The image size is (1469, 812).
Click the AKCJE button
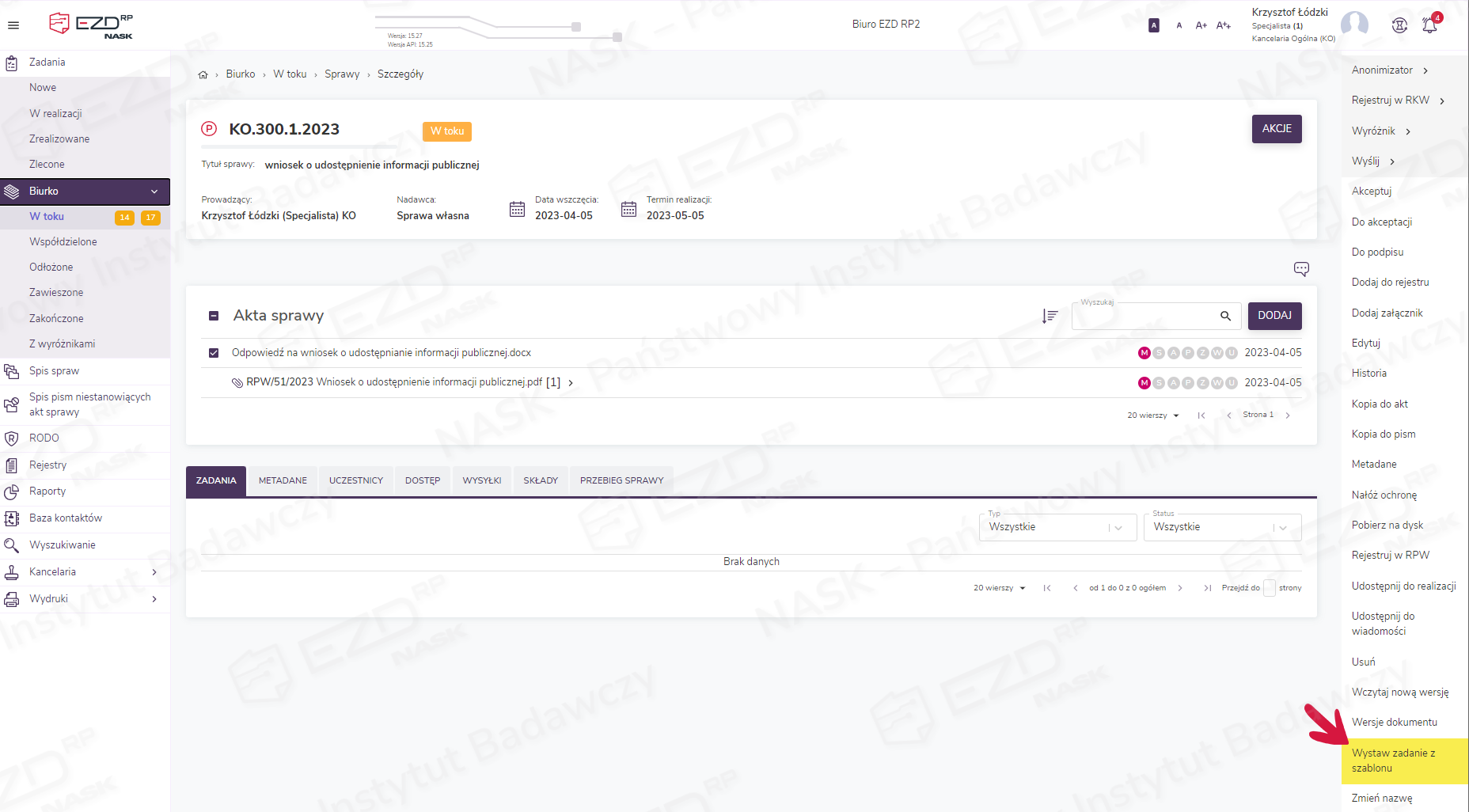point(1276,129)
